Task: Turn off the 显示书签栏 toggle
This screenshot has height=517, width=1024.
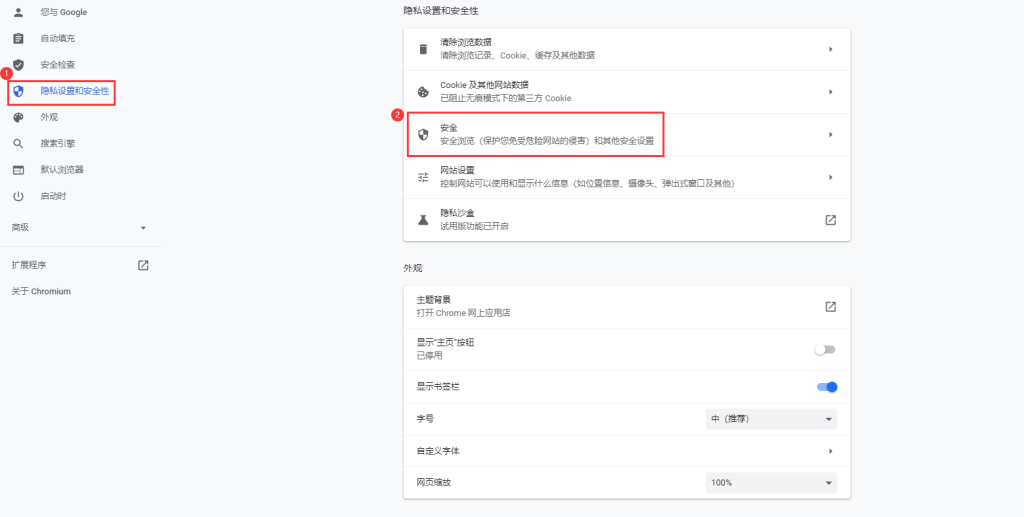Action: coord(827,387)
